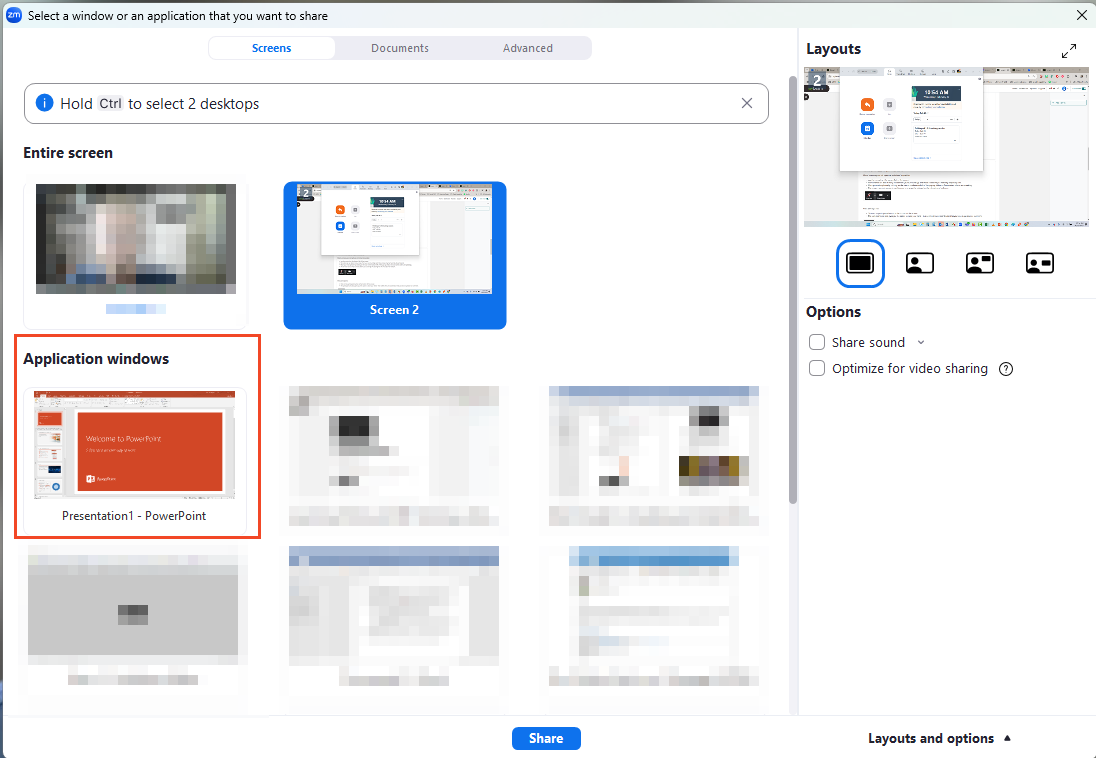Click the Options heading

coord(833,312)
